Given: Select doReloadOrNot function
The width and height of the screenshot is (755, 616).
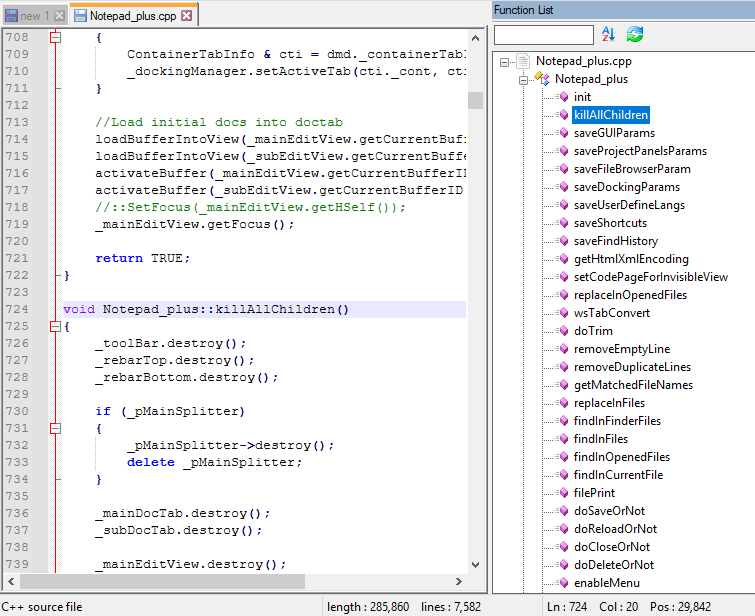Looking at the screenshot, I should (x=615, y=529).
